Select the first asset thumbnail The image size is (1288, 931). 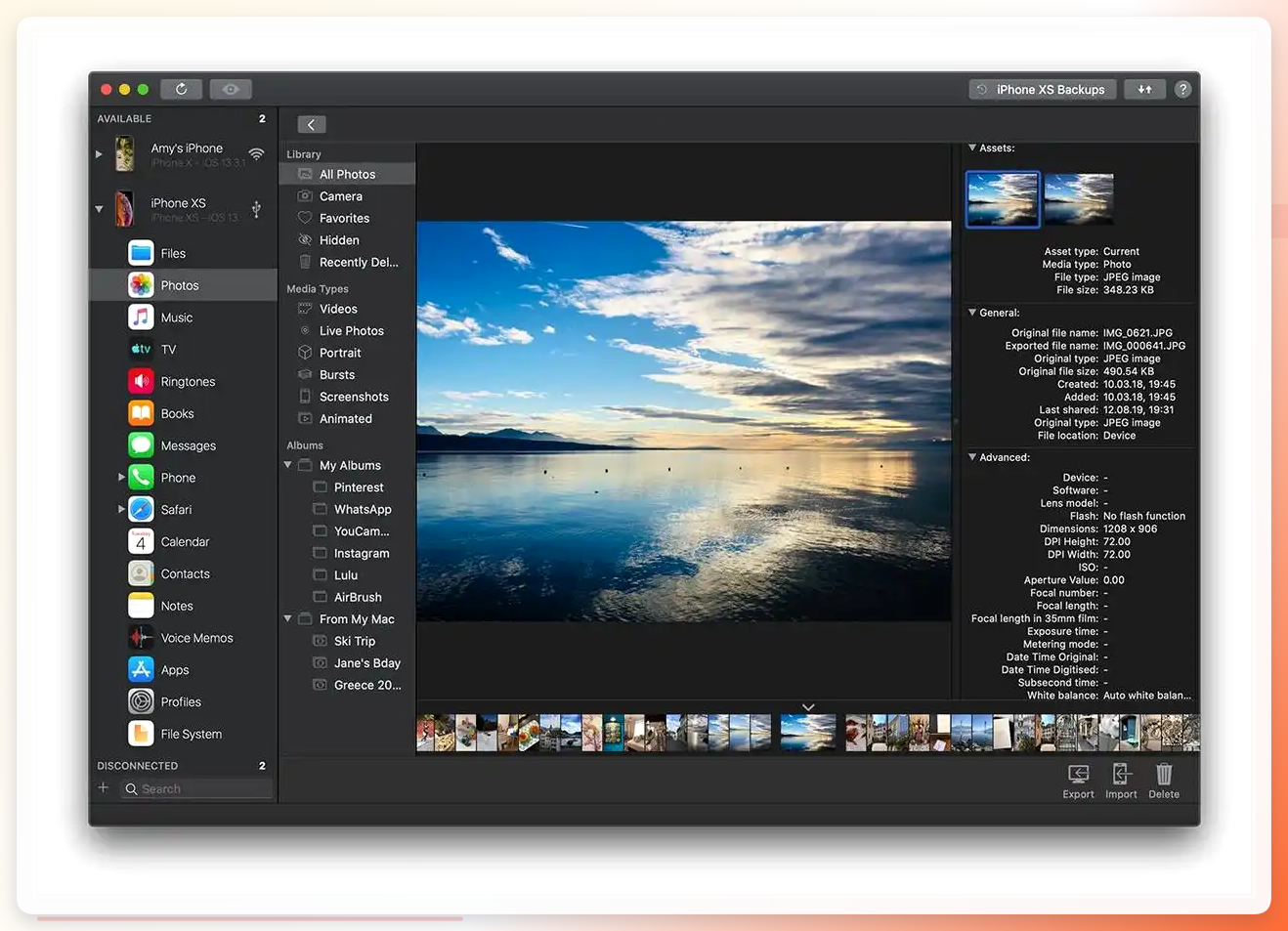[1003, 199]
